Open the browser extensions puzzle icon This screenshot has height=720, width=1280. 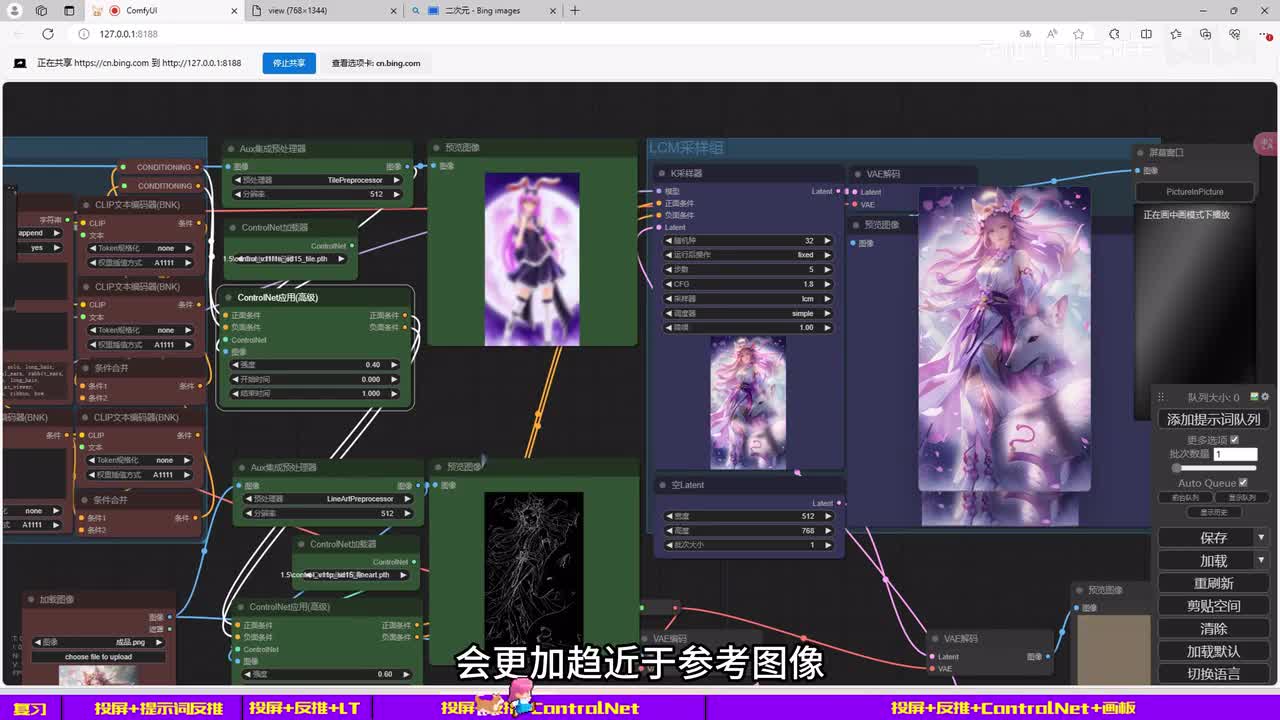1114,34
